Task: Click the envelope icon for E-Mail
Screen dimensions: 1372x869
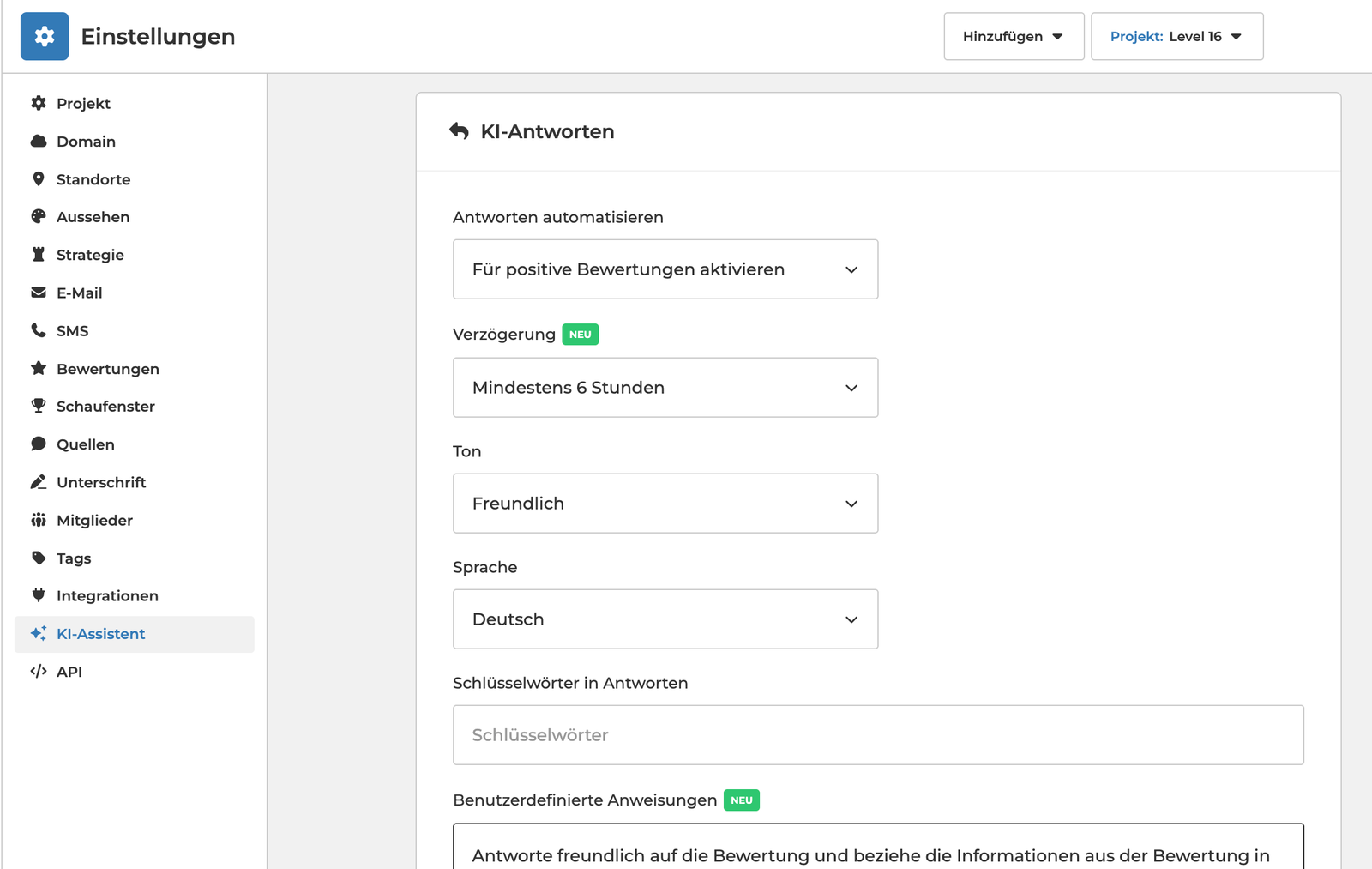Action: tap(39, 293)
